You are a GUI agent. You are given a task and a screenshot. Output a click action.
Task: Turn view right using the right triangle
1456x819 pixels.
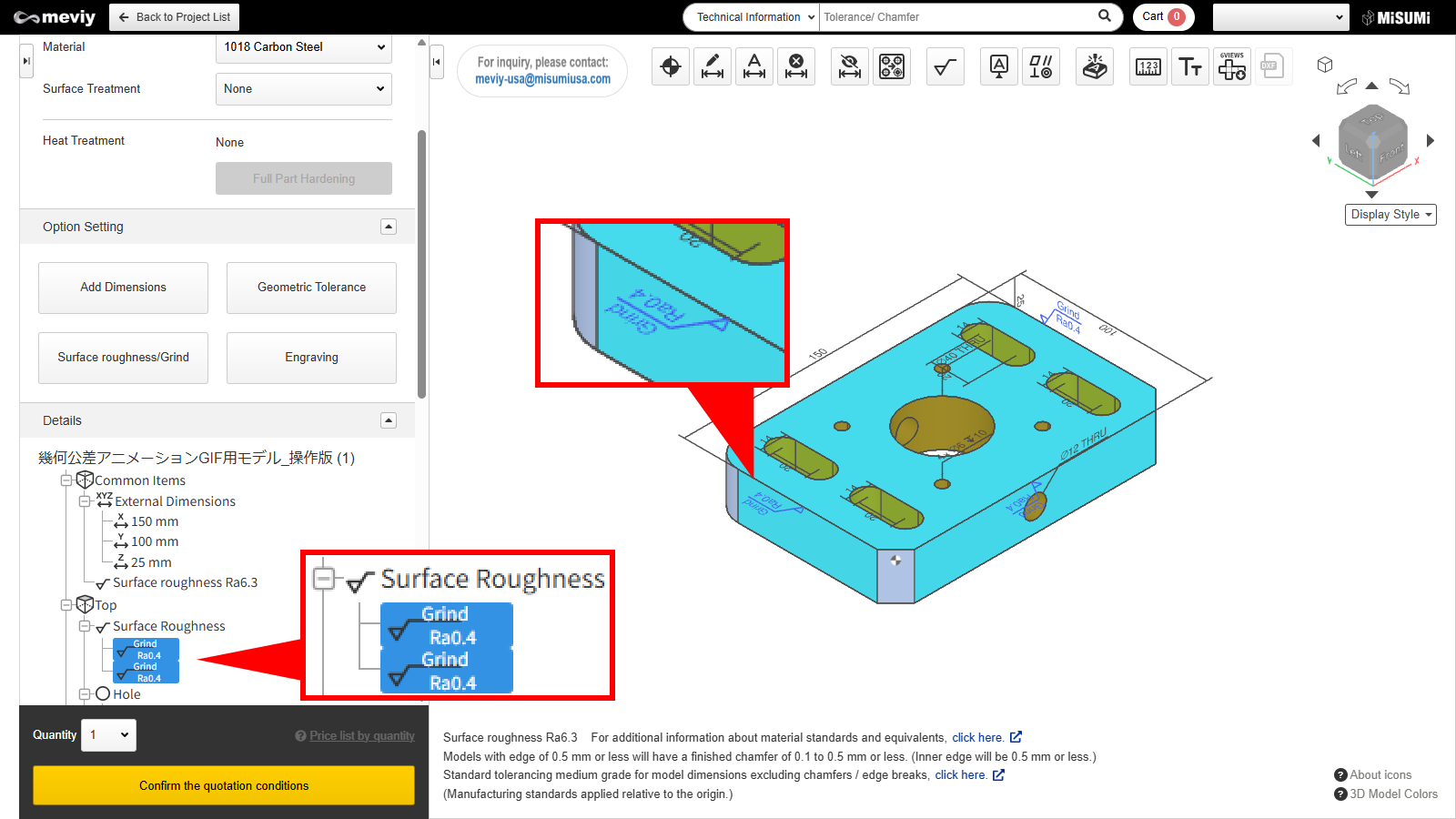tap(1431, 140)
